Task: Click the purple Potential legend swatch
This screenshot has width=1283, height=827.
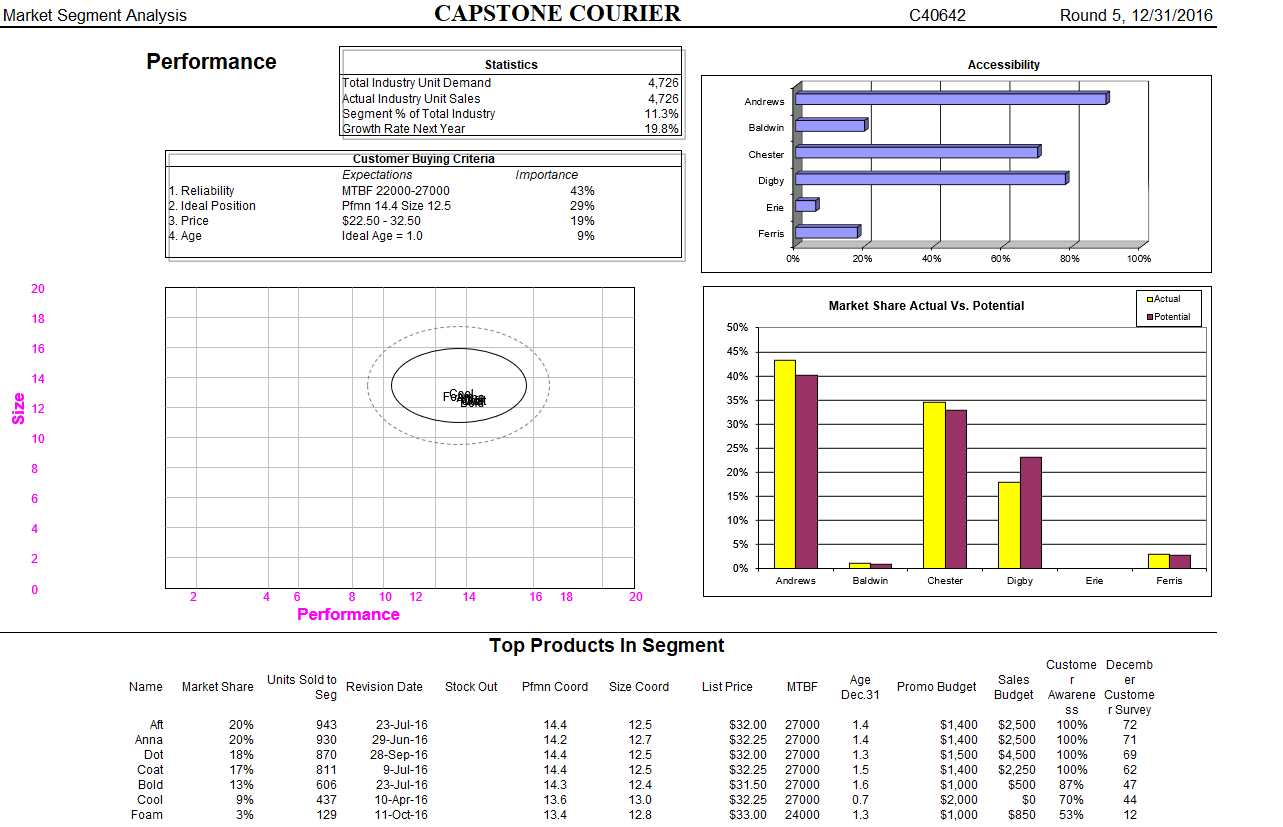Action: 1148,317
